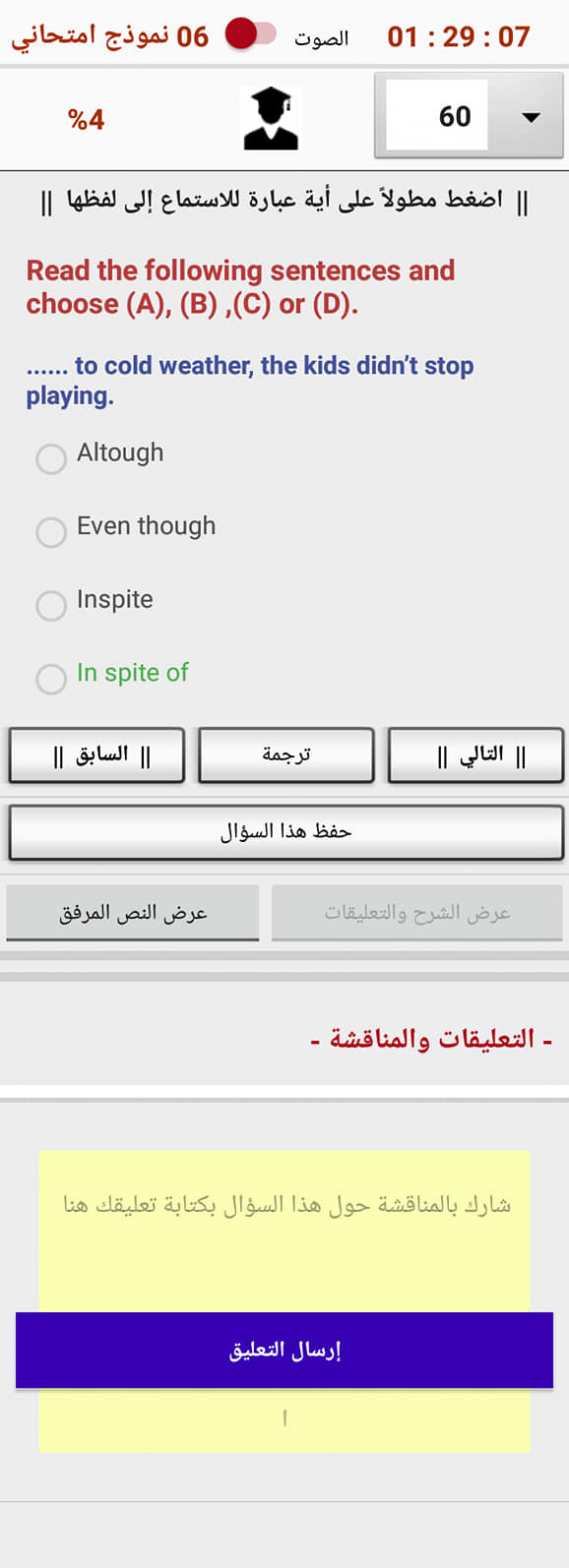This screenshot has width=569, height=1568.
Task: Click the ترجمة translate button
Action: 285,755
